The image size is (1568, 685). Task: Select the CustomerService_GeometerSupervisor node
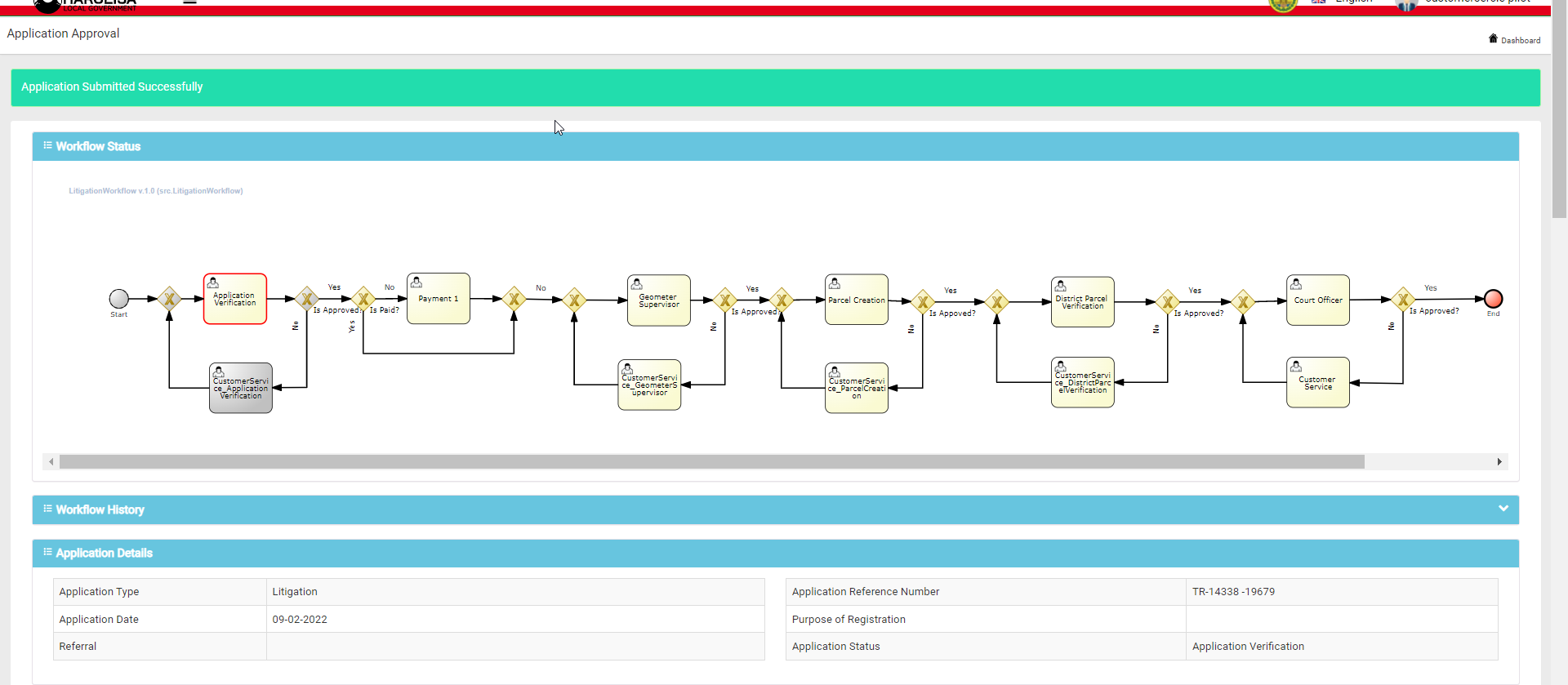649,385
